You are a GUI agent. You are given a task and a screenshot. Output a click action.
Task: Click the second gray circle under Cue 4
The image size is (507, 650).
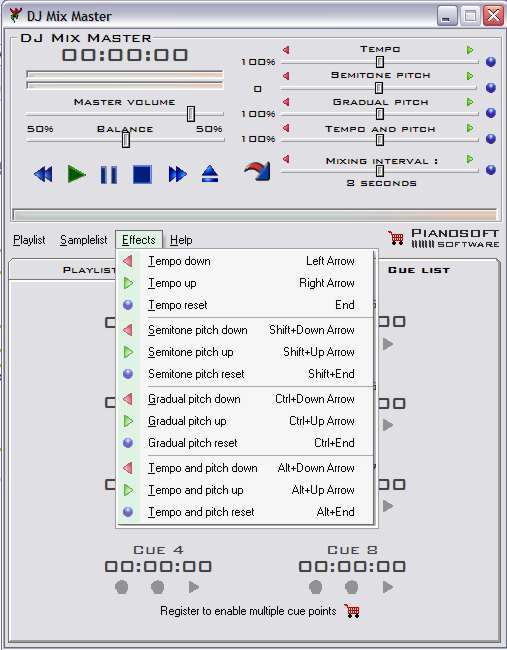tap(158, 587)
